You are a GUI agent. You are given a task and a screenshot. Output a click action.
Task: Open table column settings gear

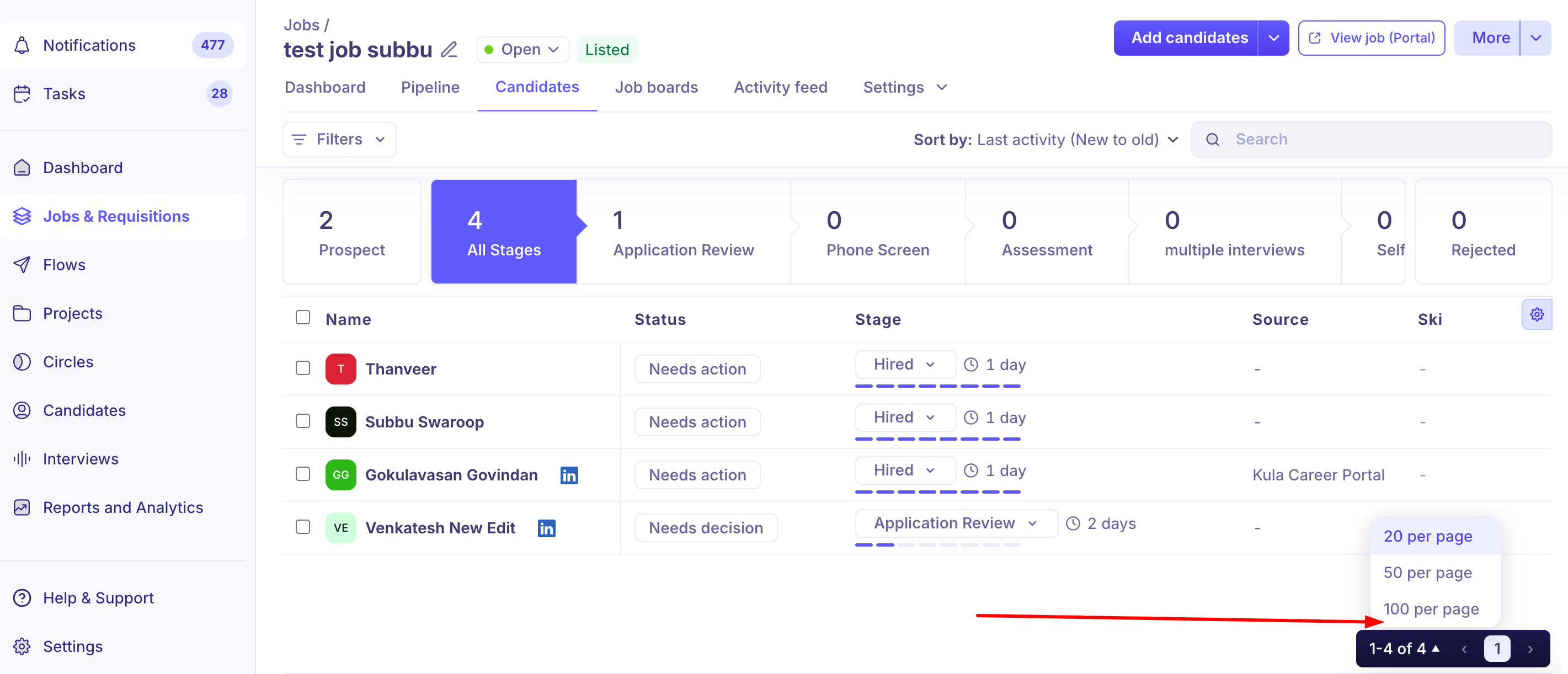click(x=1537, y=314)
